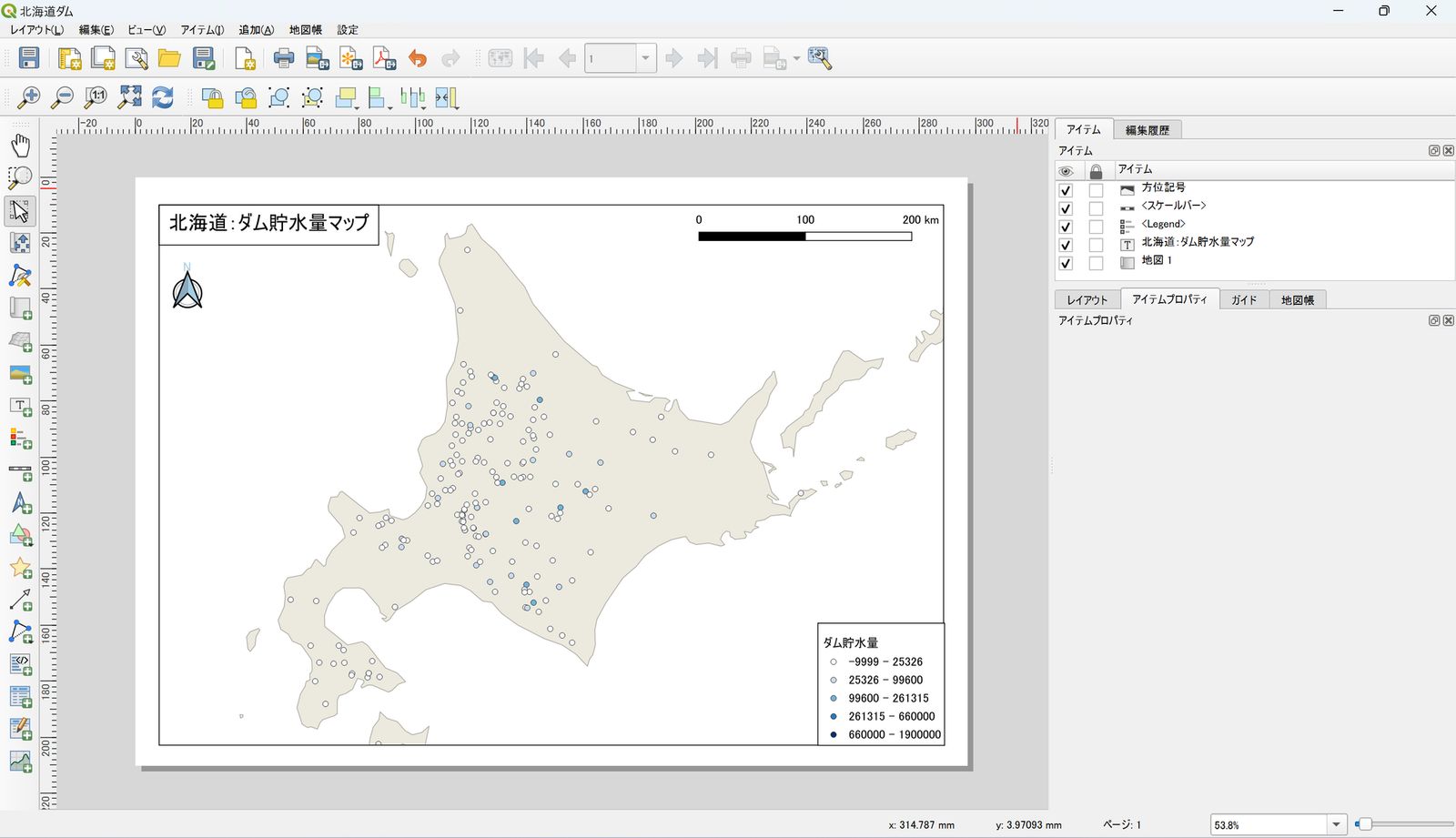
Task: Lock the 方位記号 item checkbox
Action: pyautogui.click(x=1096, y=190)
